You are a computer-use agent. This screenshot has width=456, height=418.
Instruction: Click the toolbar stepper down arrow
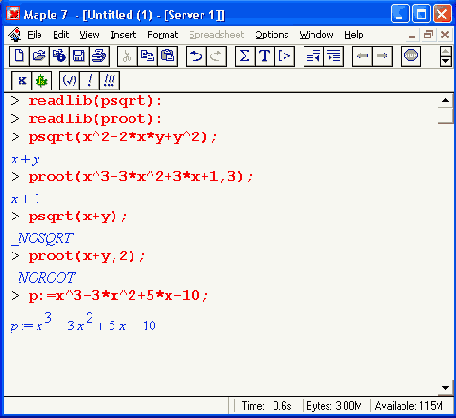(x=446, y=61)
